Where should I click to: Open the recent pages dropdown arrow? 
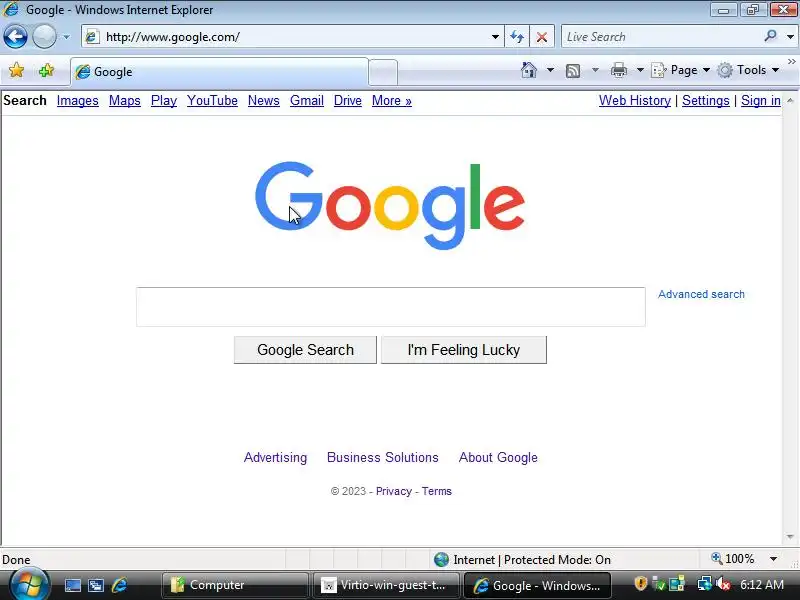click(66, 37)
